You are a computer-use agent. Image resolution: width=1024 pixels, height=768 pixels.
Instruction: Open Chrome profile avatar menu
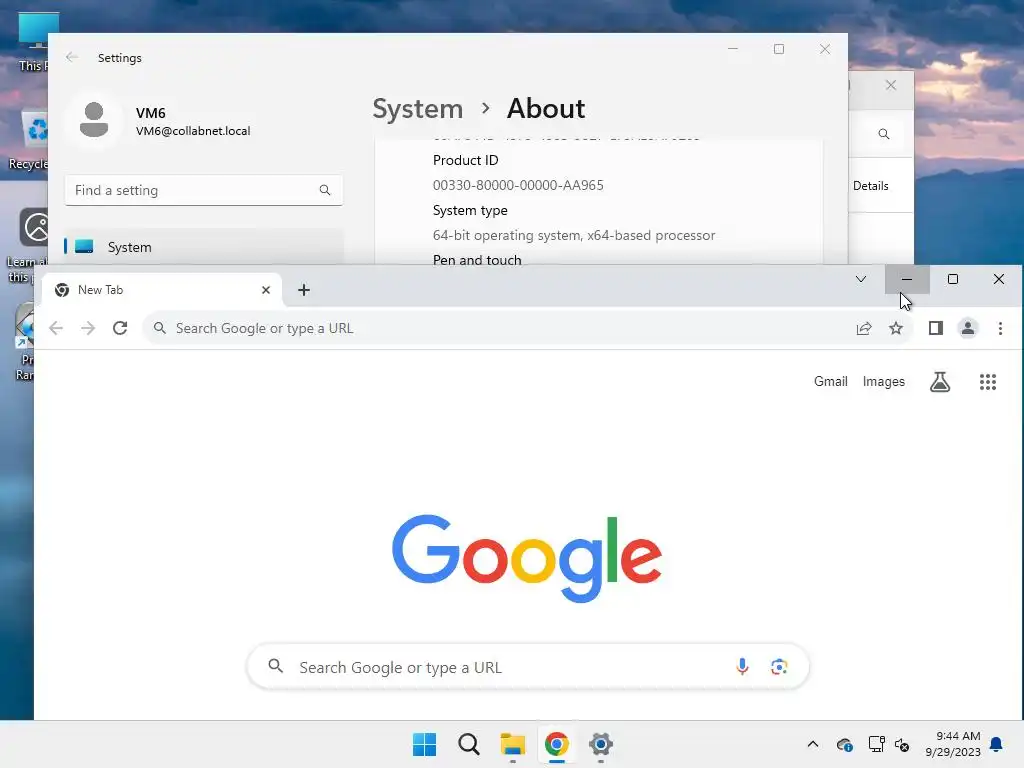point(968,328)
